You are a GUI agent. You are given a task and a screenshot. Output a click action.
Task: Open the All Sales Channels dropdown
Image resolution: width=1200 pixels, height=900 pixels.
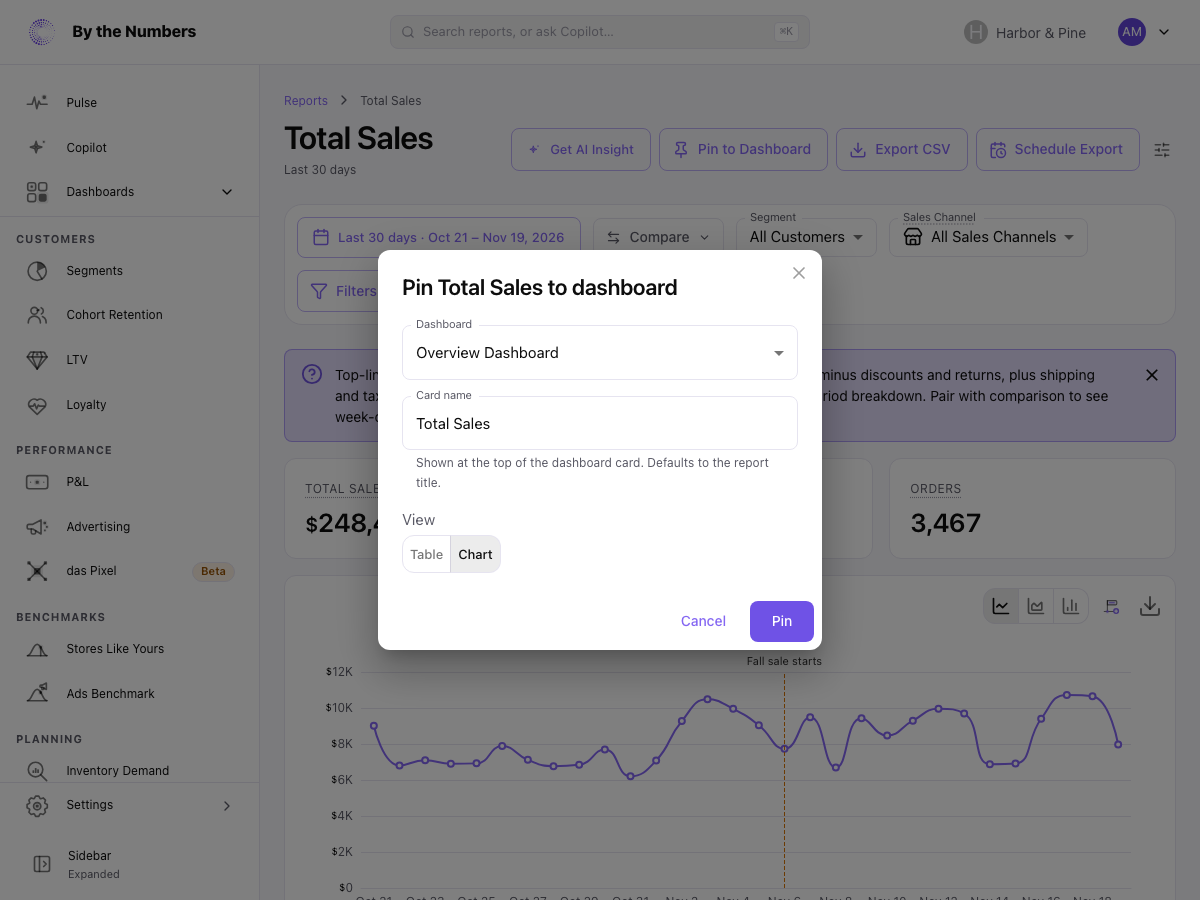(988, 237)
